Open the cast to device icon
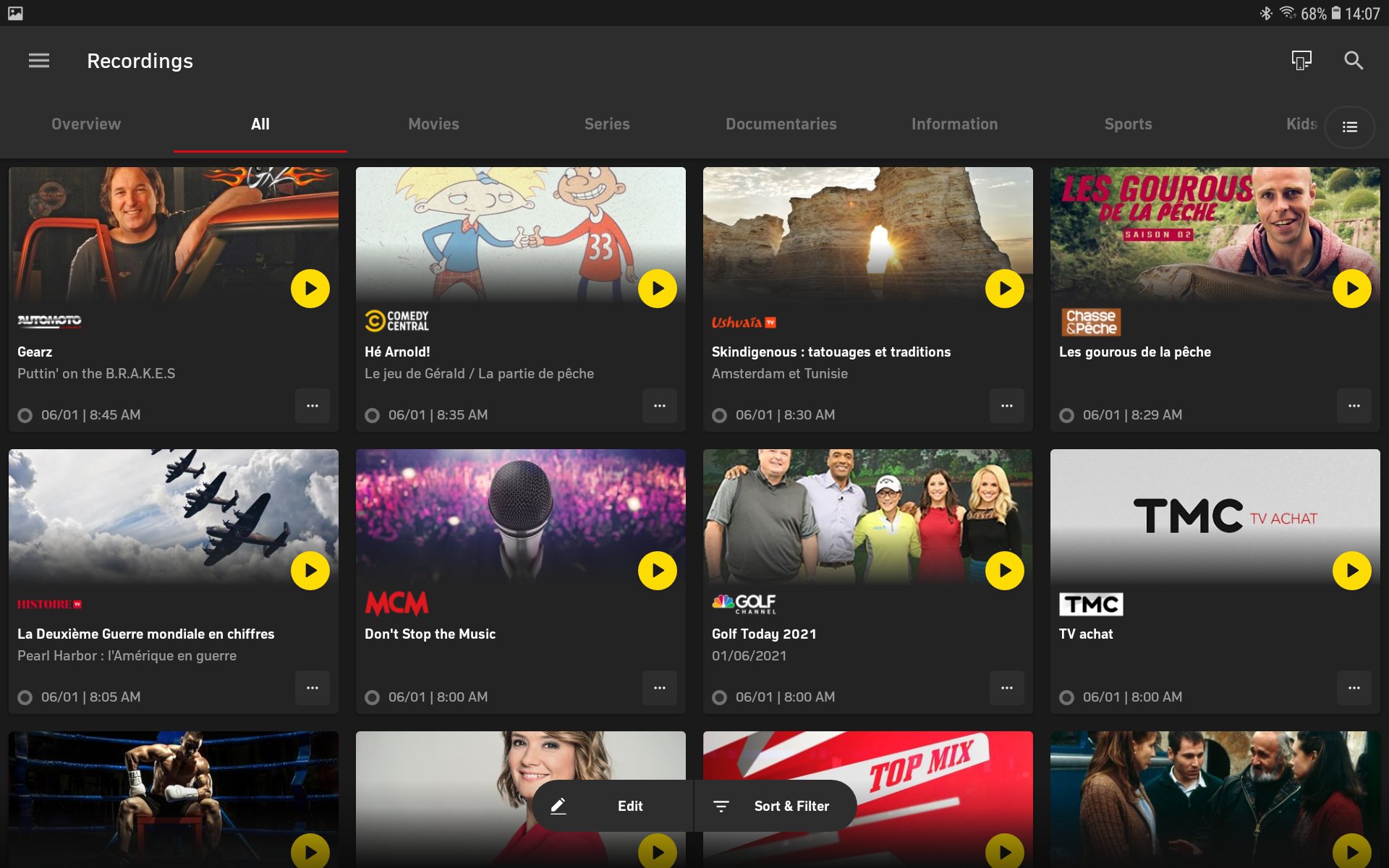The height and width of the screenshot is (868, 1389). 1301,61
